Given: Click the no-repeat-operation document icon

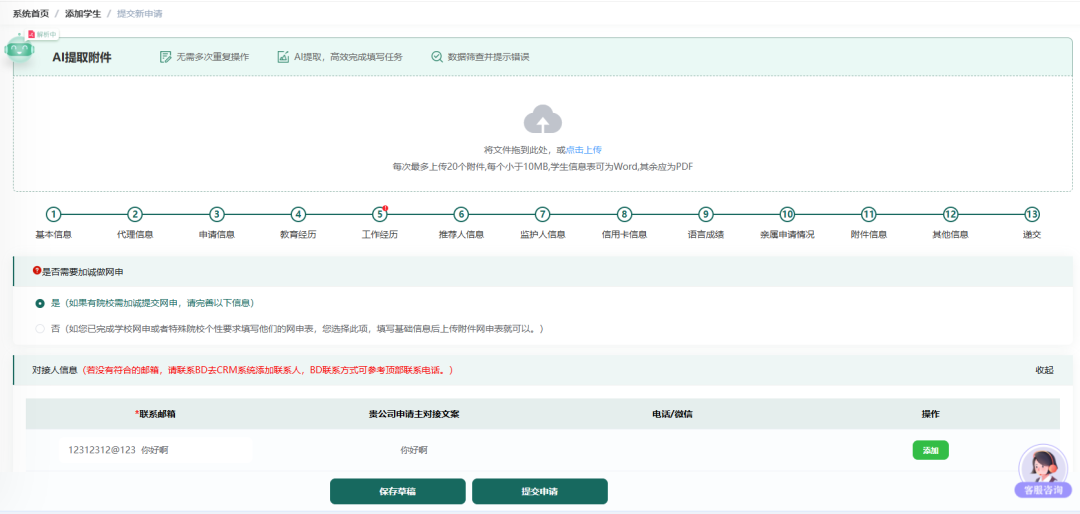Looking at the screenshot, I should [165, 57].
